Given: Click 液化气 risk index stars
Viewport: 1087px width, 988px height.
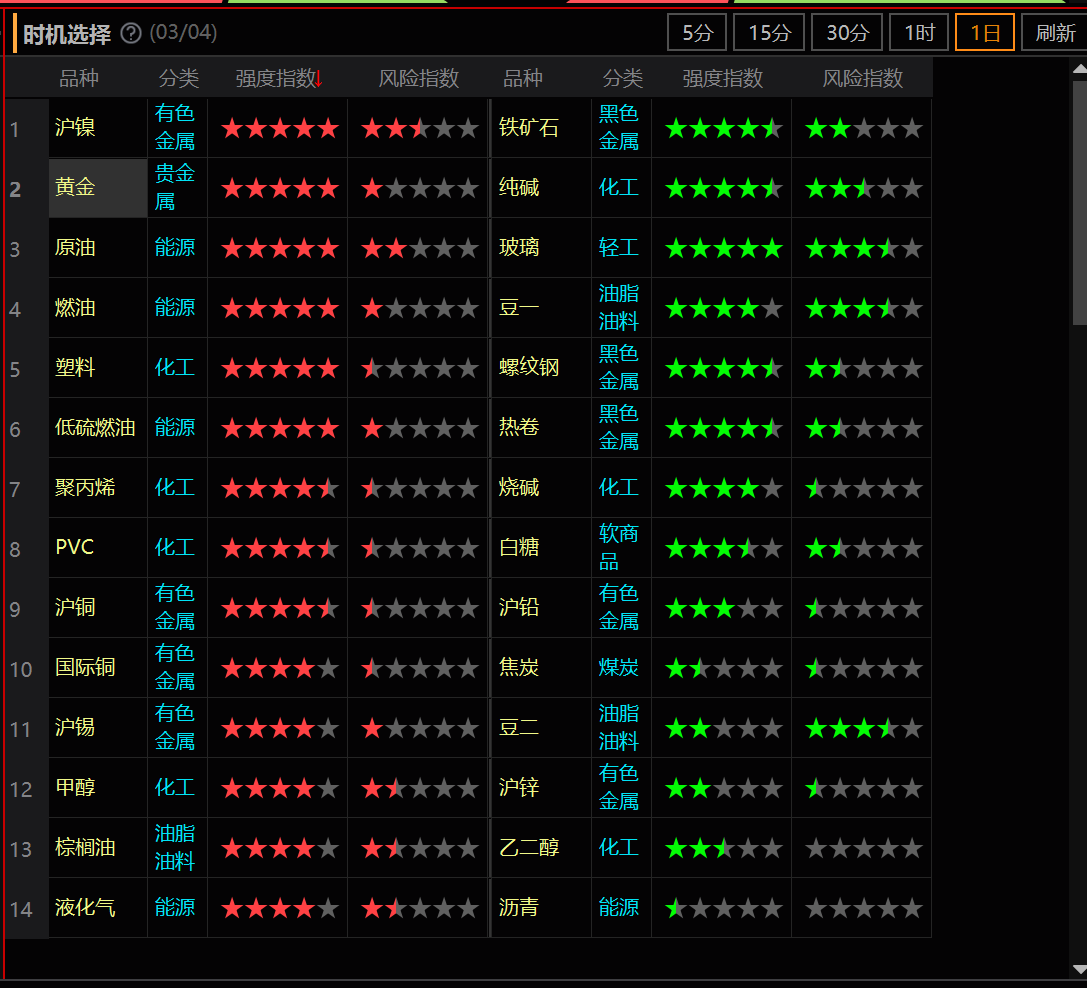Looking at the screenshot, I should [420, 908].
